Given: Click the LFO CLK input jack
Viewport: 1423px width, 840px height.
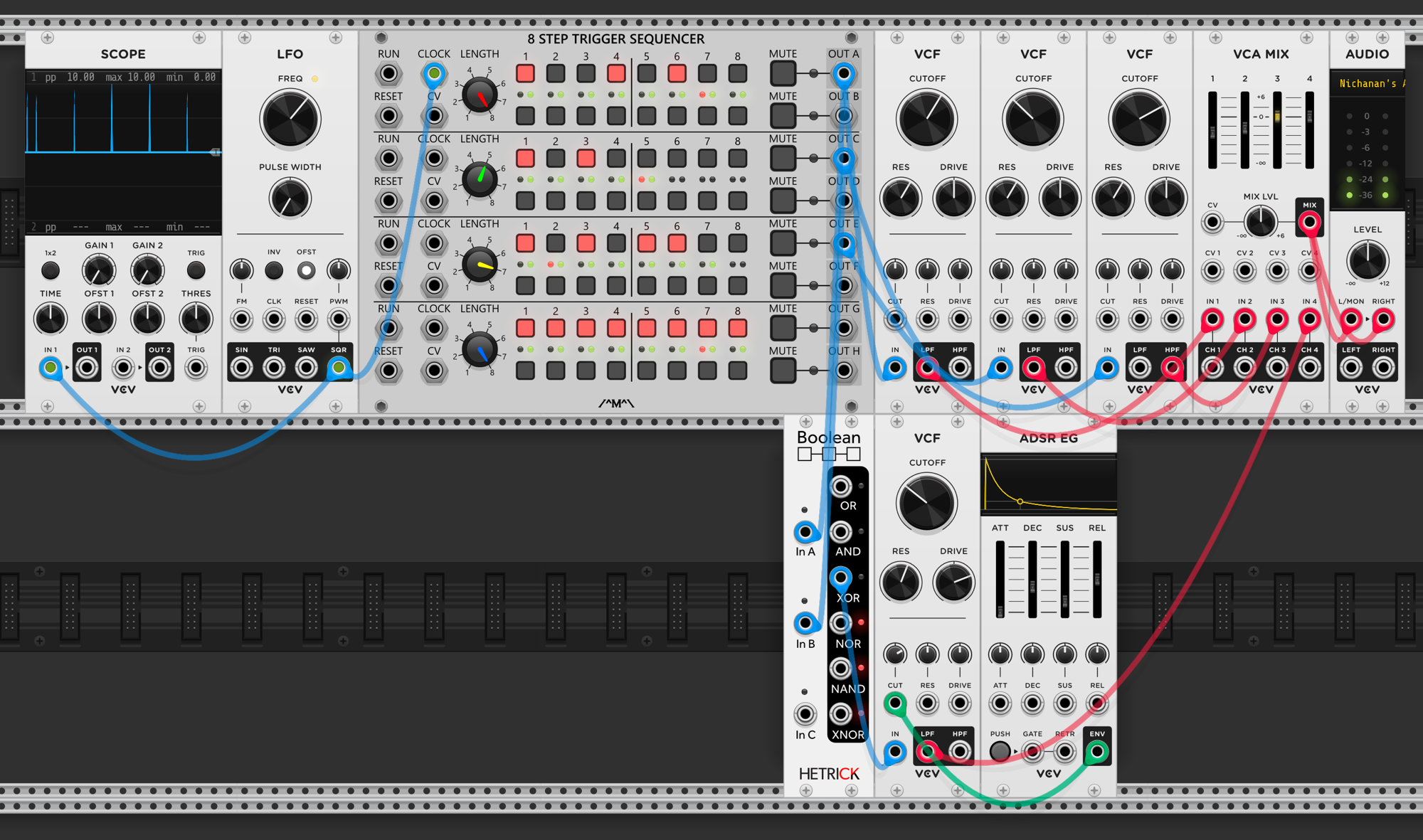Looking at the screenshot, I should [x=274, y=319].
